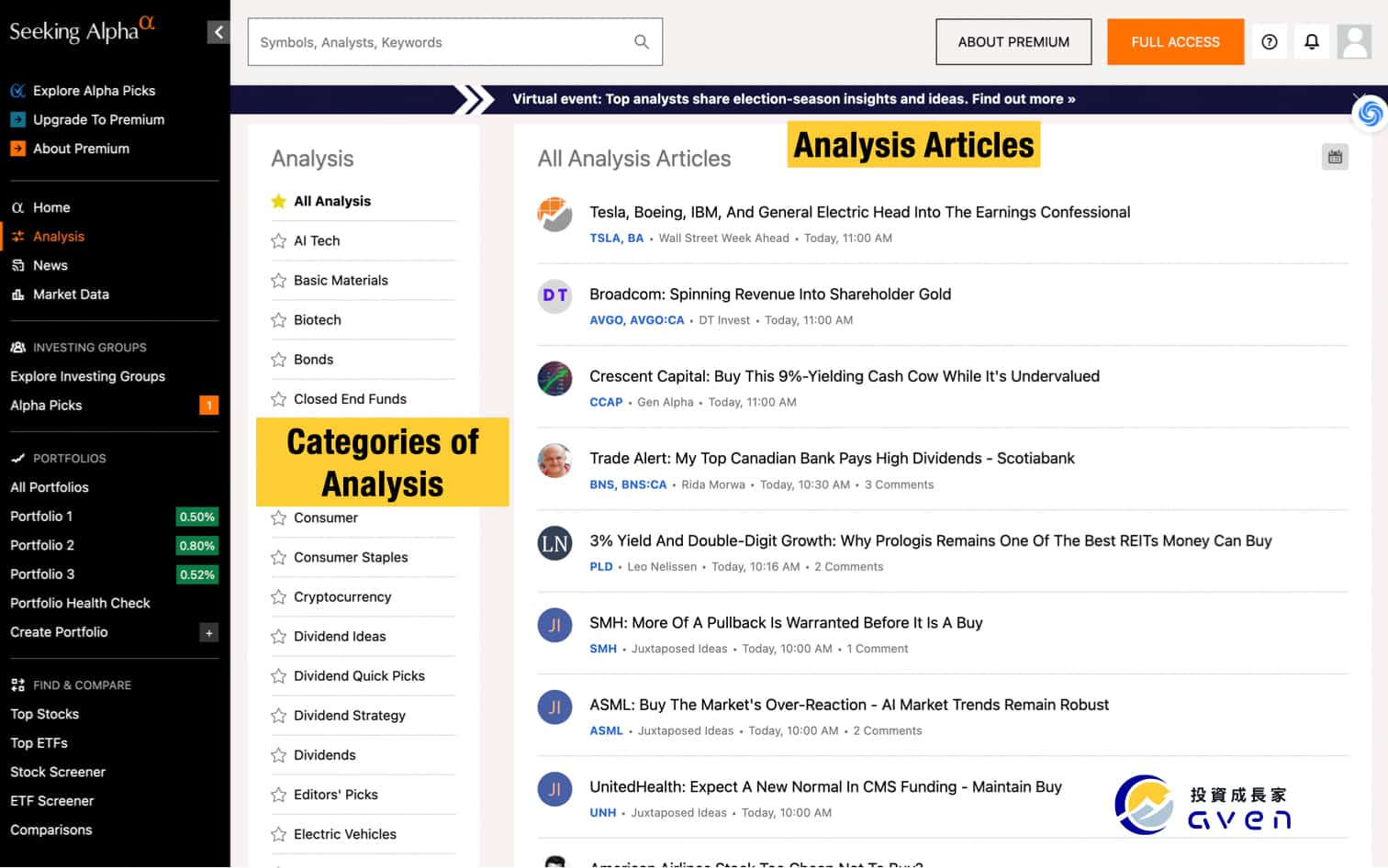Open Rida Morwa author photo
Viewport: 1388px width, 868px height.
point(554,460)
